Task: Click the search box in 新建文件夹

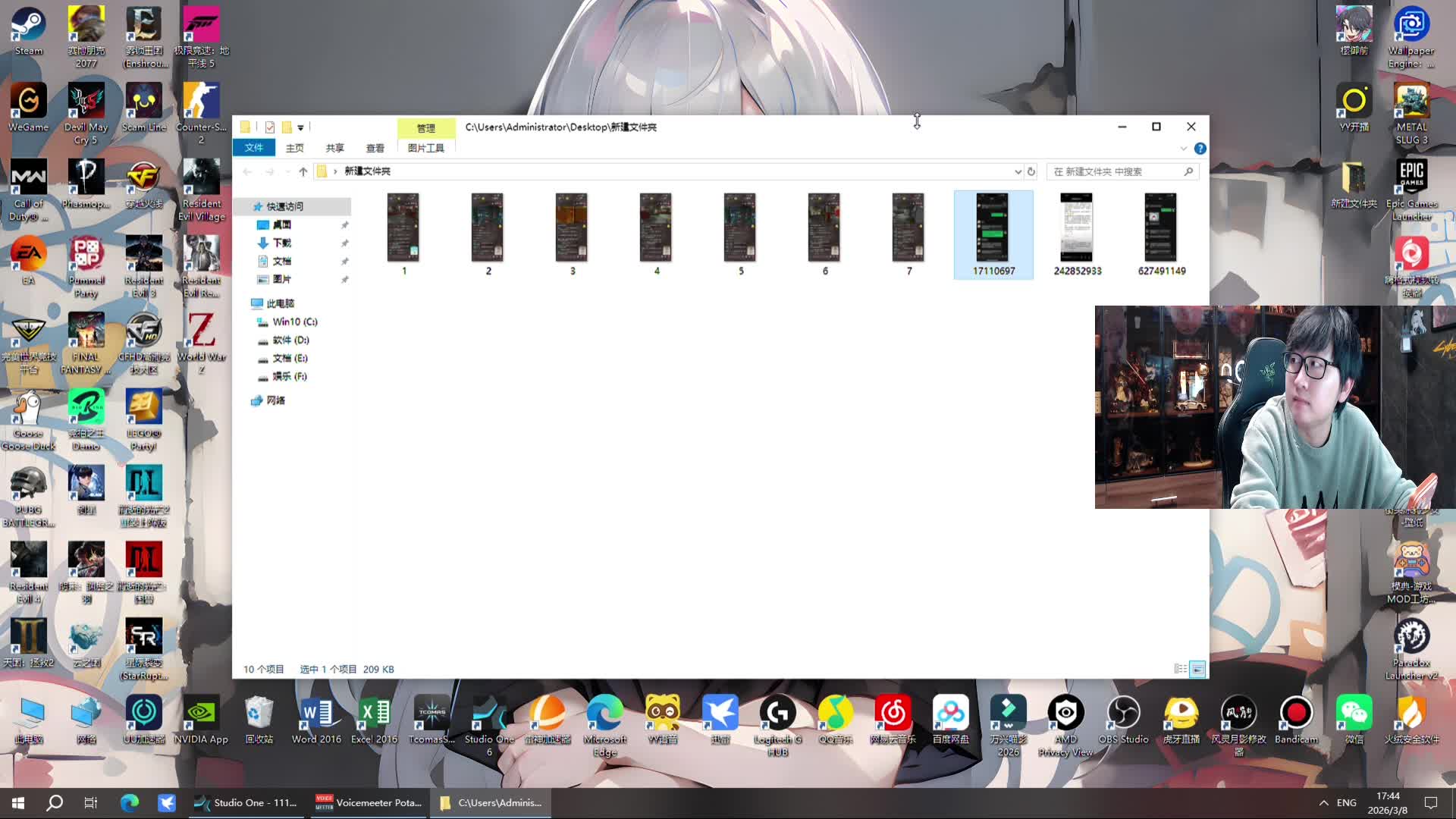Action: coord(1115,172)
